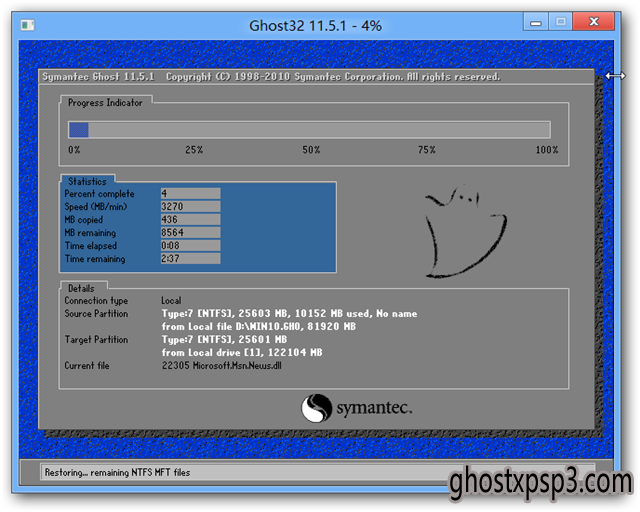This screenshot has height=512, width=640.
Task: Click the Time elapsed value 0:08
Action: point(190,246)
